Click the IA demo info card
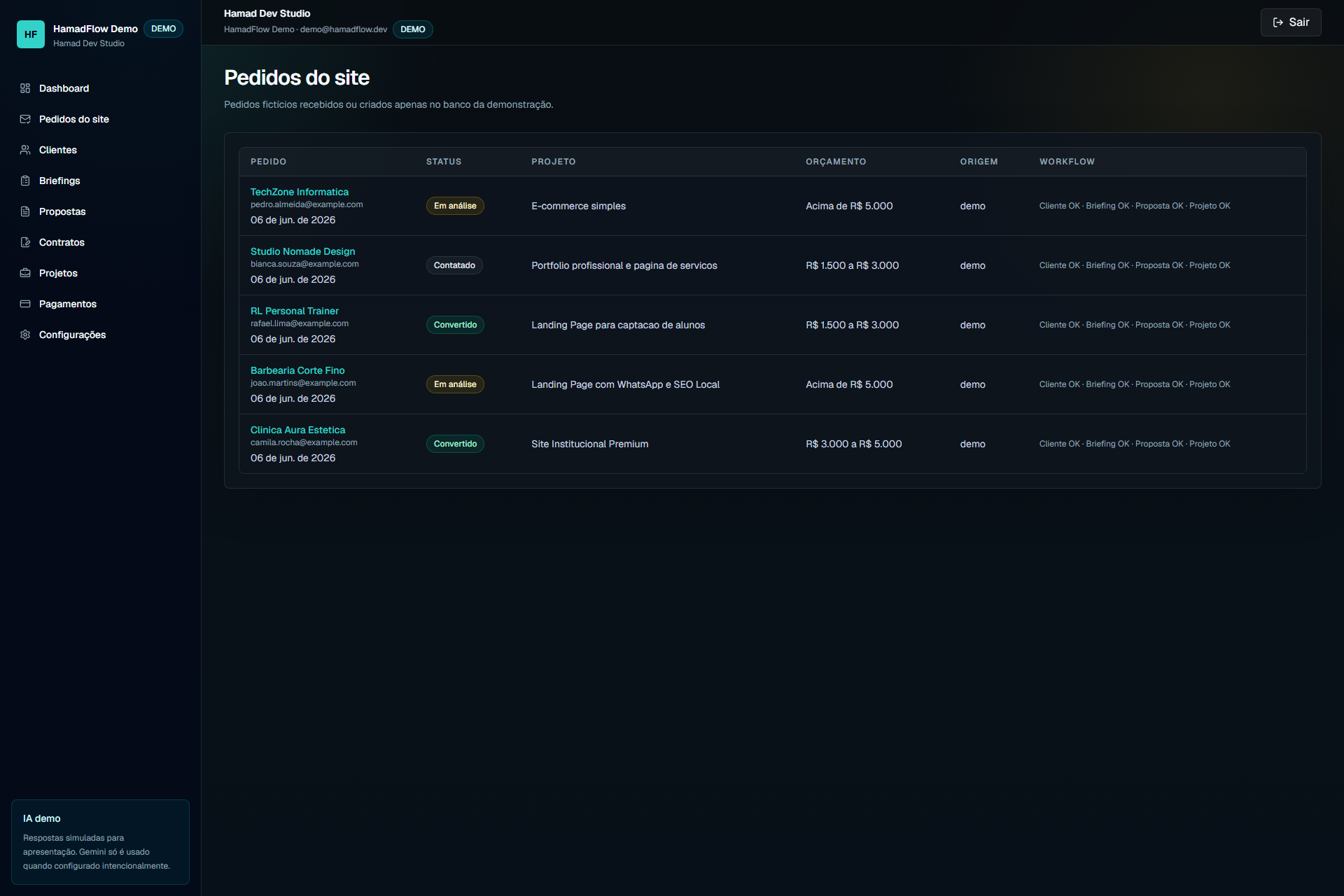The width and height of the screenshot is (1344, 896). (100, 842)
